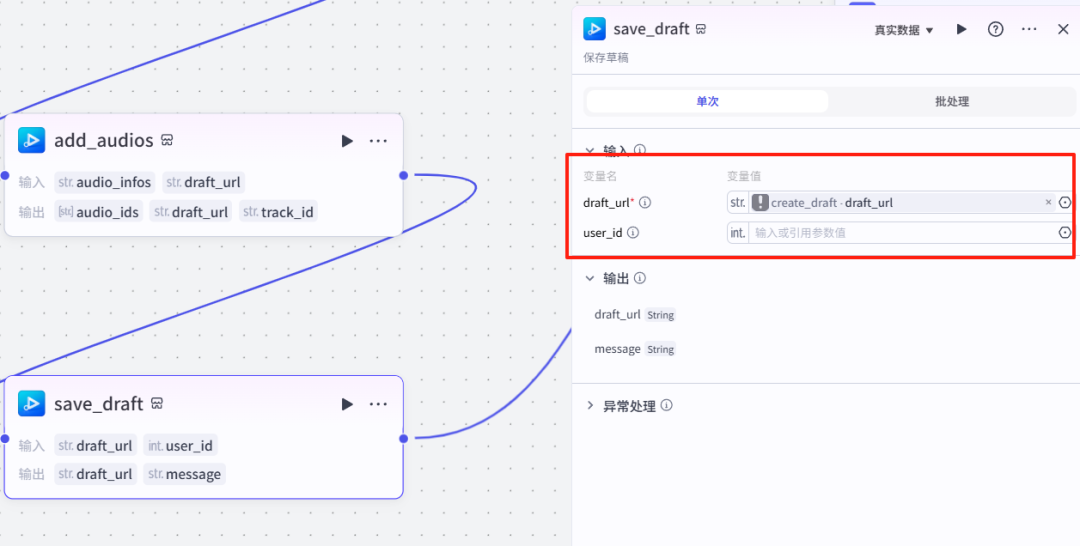This screenshot has height=546, width=1080.
Task: Run the save_draft node on canvas
Action: coord(347,404)
